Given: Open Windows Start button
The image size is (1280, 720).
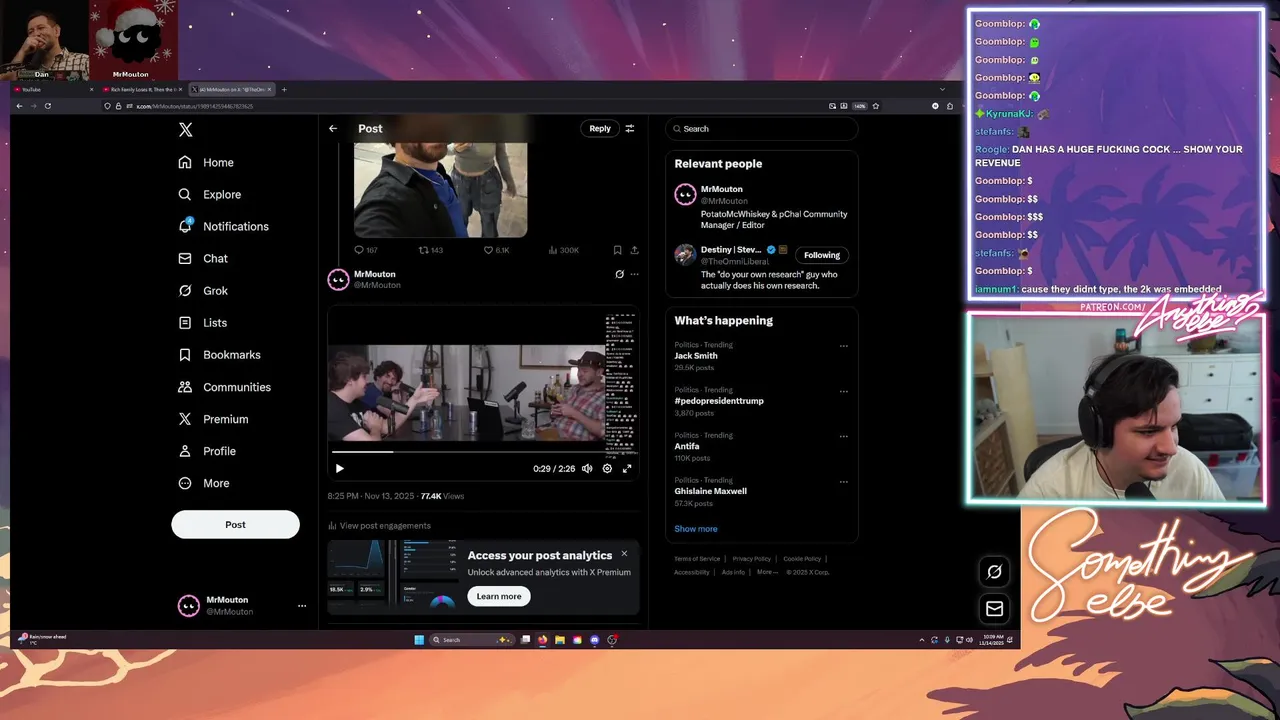Looking at the screenshot, I should click(x=419, y=640).
